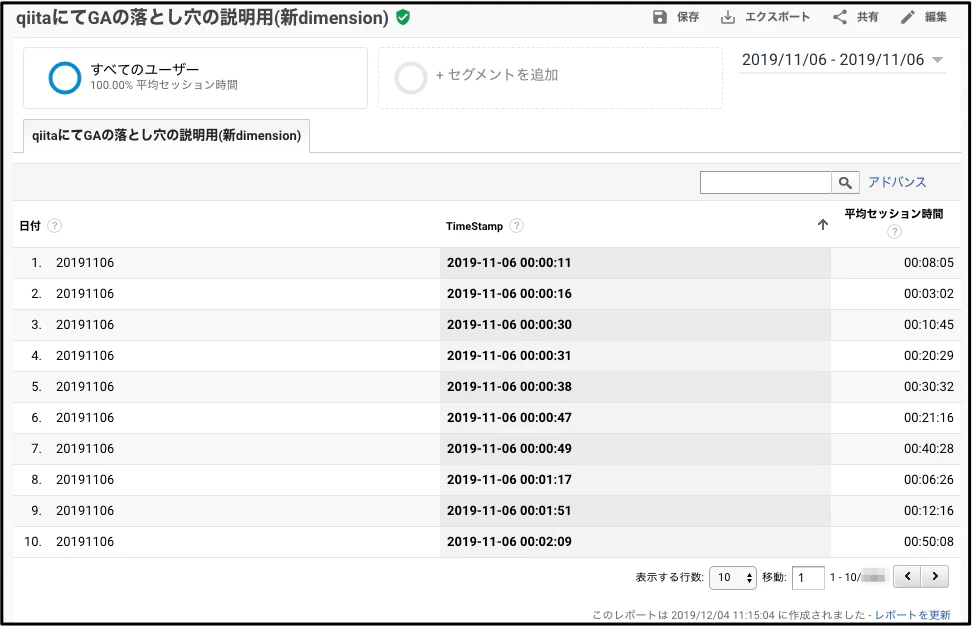Click timestamp 2019-11-06 00:00:47
The image size is (972, 626).
coord(509,418)
